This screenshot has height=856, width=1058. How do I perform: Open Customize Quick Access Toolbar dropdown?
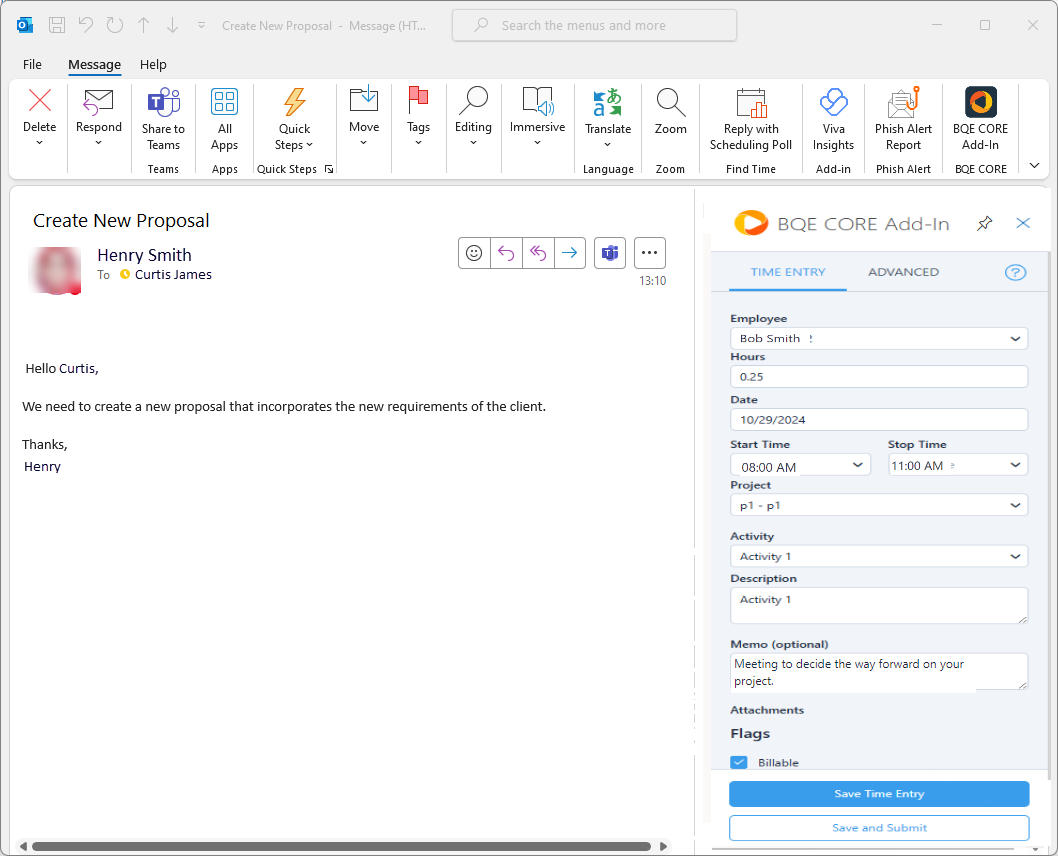pyautogui.click(x=201, y=26)
